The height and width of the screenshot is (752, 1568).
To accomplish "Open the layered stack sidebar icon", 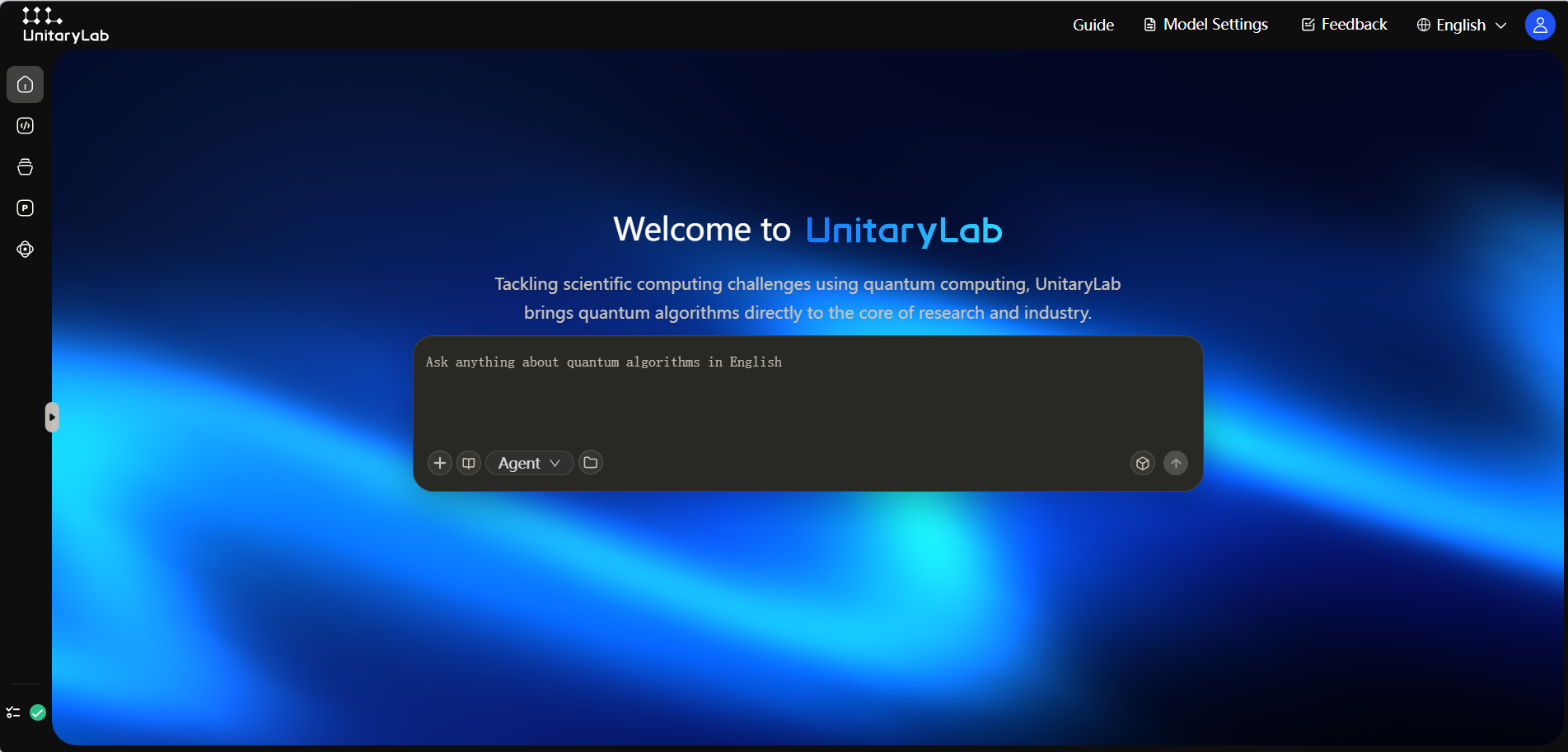I will tap(26, 167).
